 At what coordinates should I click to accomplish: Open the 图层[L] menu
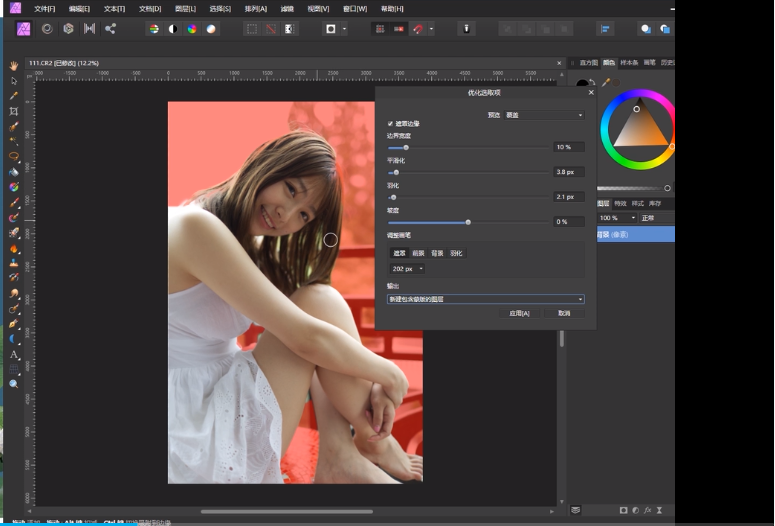(185, 9)
